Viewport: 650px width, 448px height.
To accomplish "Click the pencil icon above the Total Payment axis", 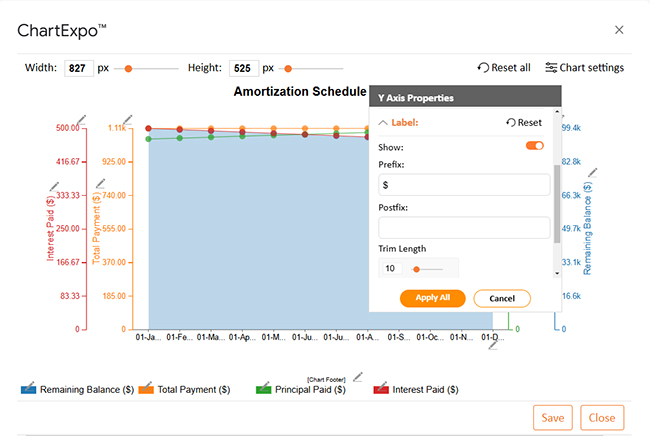I will pyautogui.click(x=99, y=183).
